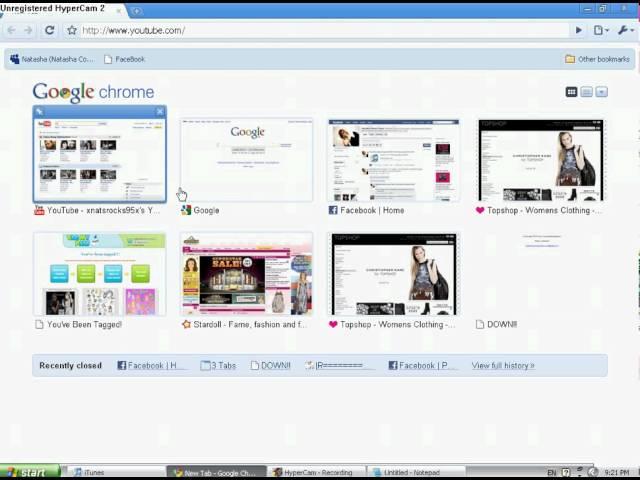Open the page control menu
The image size is (640, 480).
[x=601, y=30]
